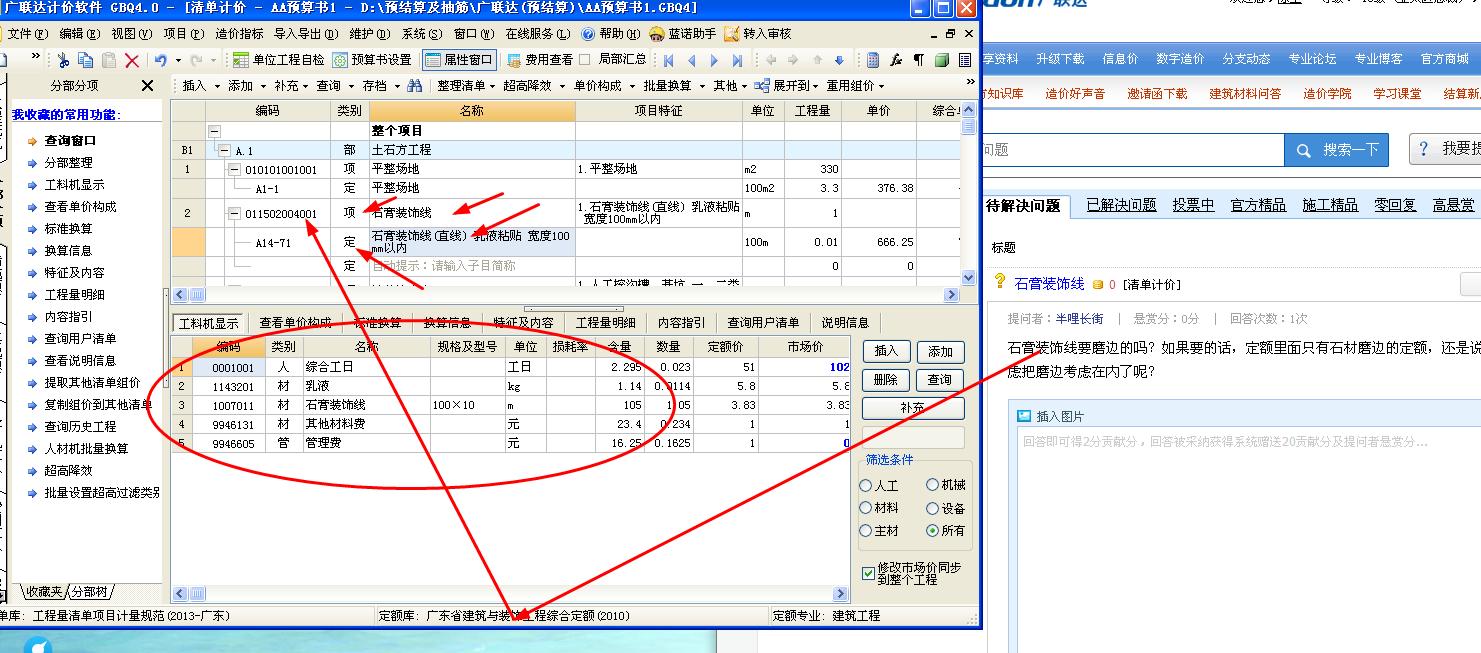Click the browser window's search input field
The height and width of the screenshot is (653, 1481).
pyautogui.click(x=1134, y=150)
